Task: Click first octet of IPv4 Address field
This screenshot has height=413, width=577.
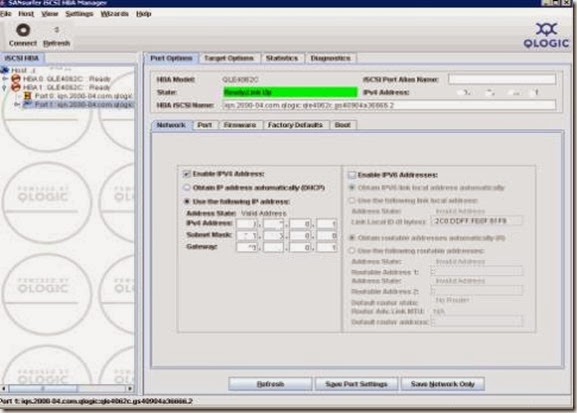Action: point(247,223)
